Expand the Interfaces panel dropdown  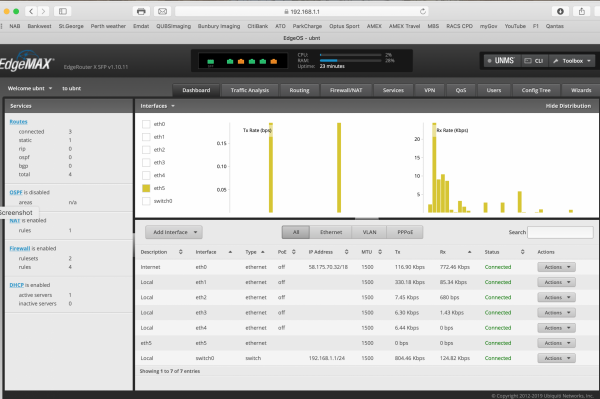[x=157, y=106]
